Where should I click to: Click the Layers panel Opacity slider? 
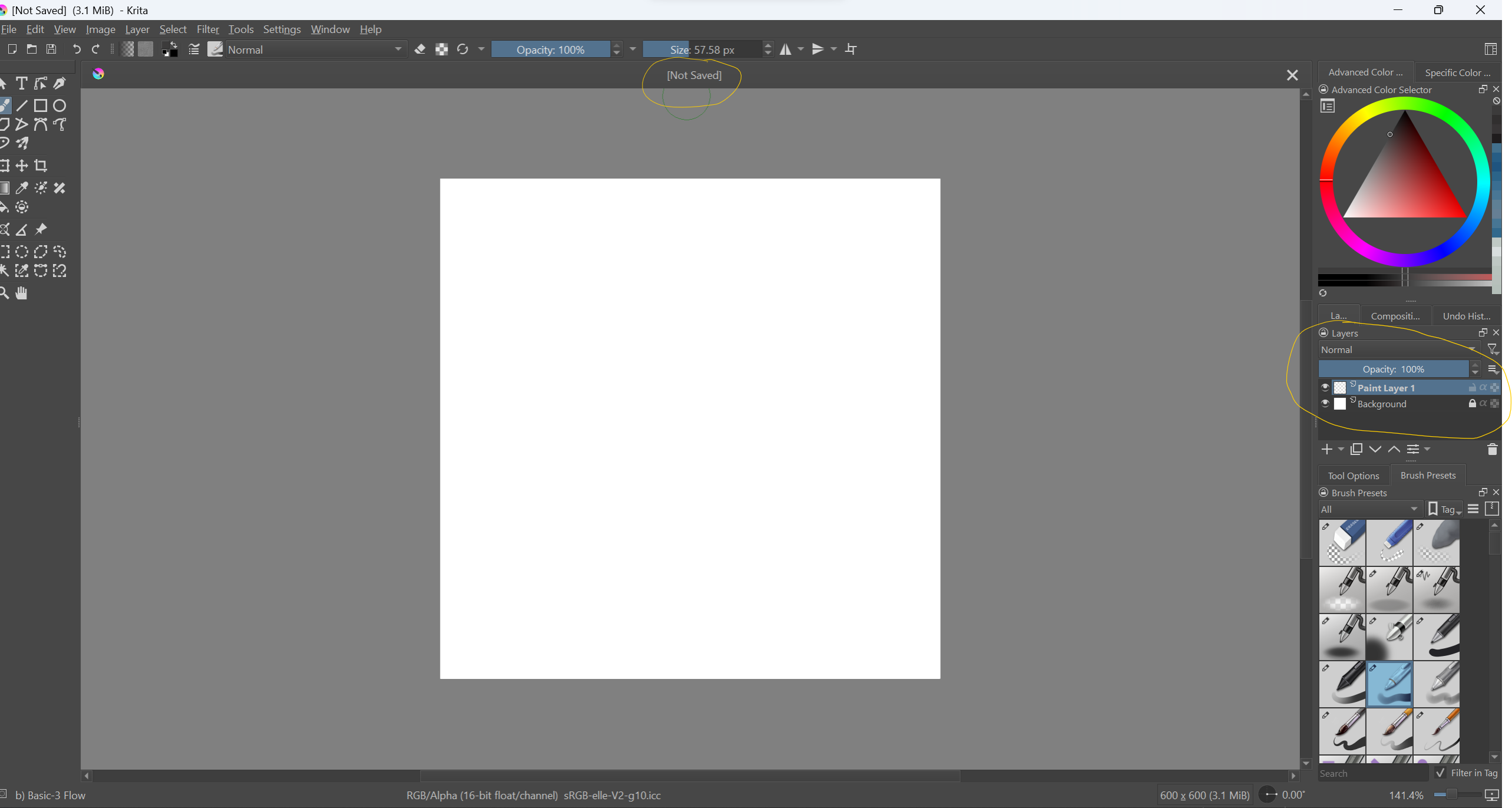click(x=1393, y=369)
